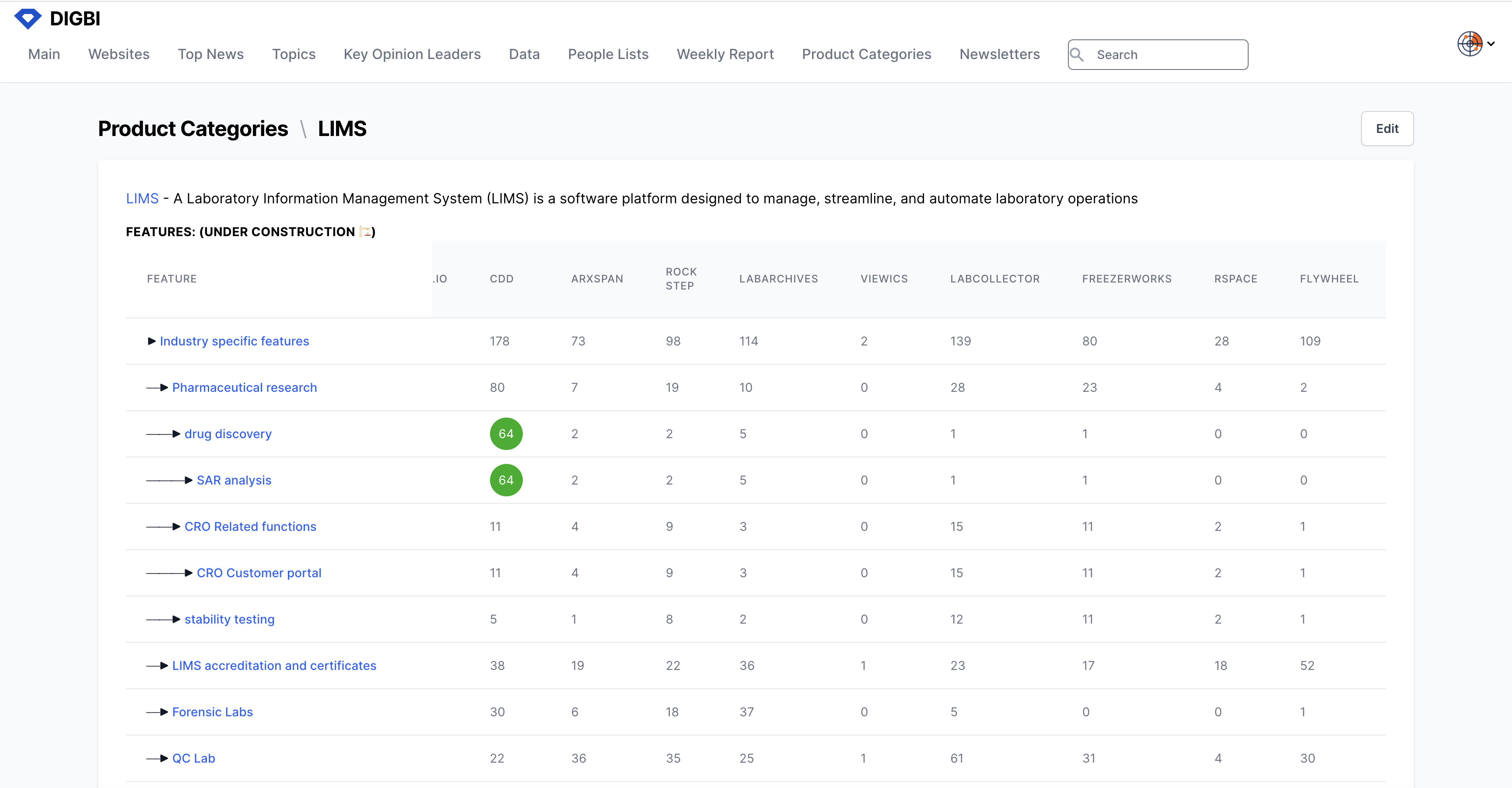
Task: Click the arrow beside LIMS accreditation and certificates
Action: 157,666
